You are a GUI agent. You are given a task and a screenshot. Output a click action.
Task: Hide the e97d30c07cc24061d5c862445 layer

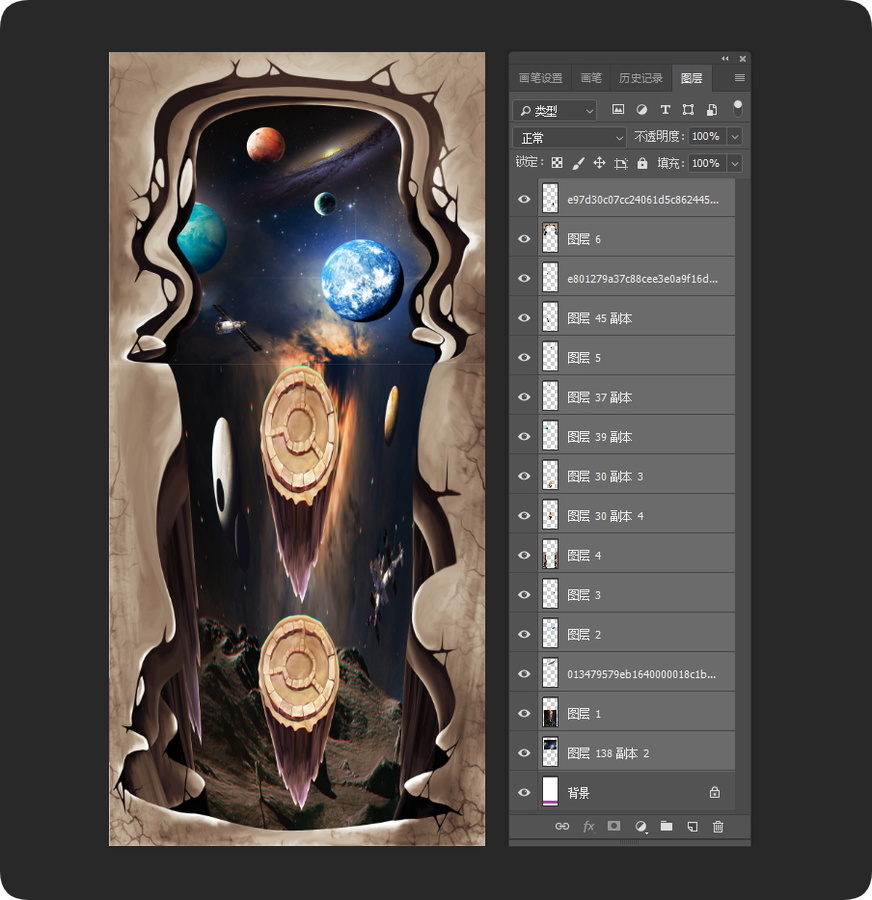(x=524, y=199)
